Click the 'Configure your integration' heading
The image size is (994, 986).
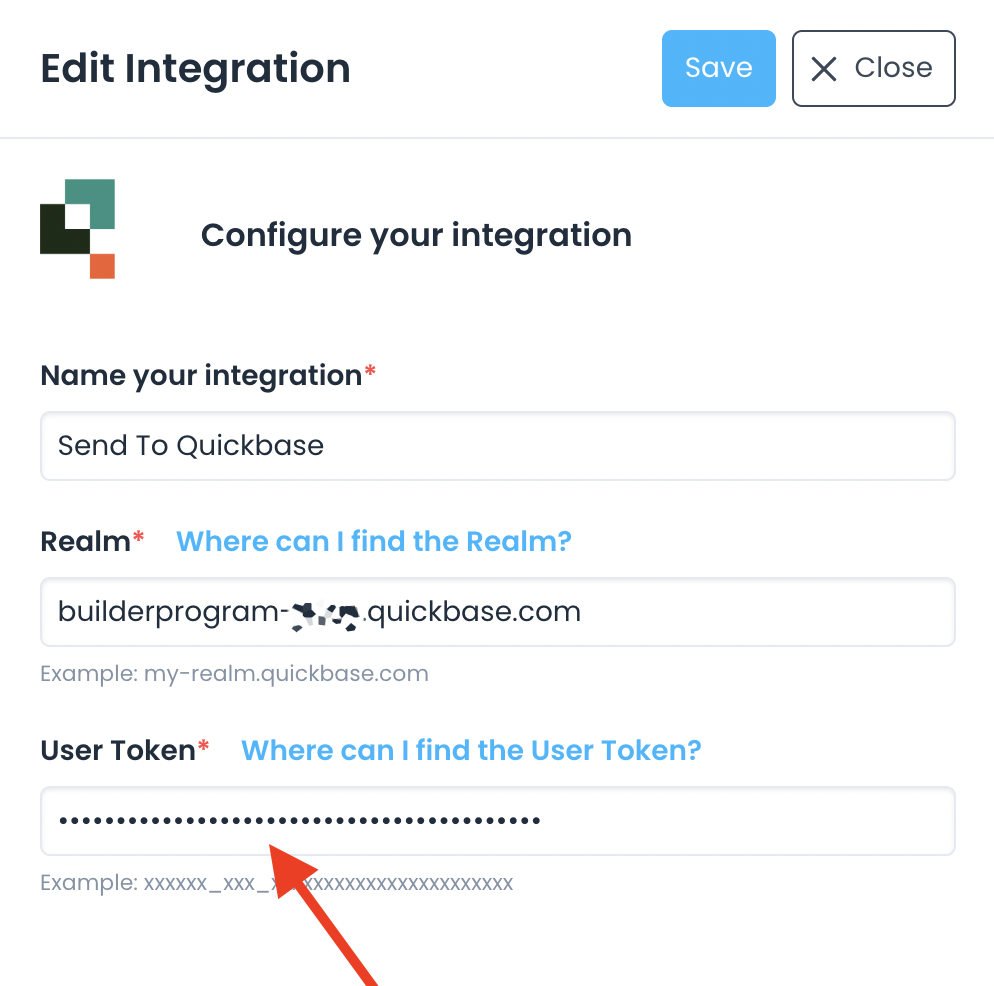416,236
